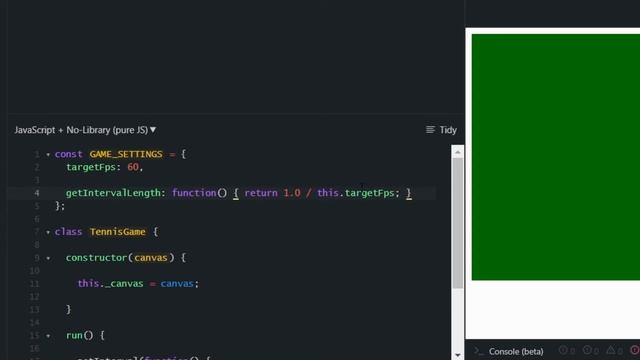Click the "targetFps: 60," line
This screenshot has width=640, height=360.
coord(104,167)
